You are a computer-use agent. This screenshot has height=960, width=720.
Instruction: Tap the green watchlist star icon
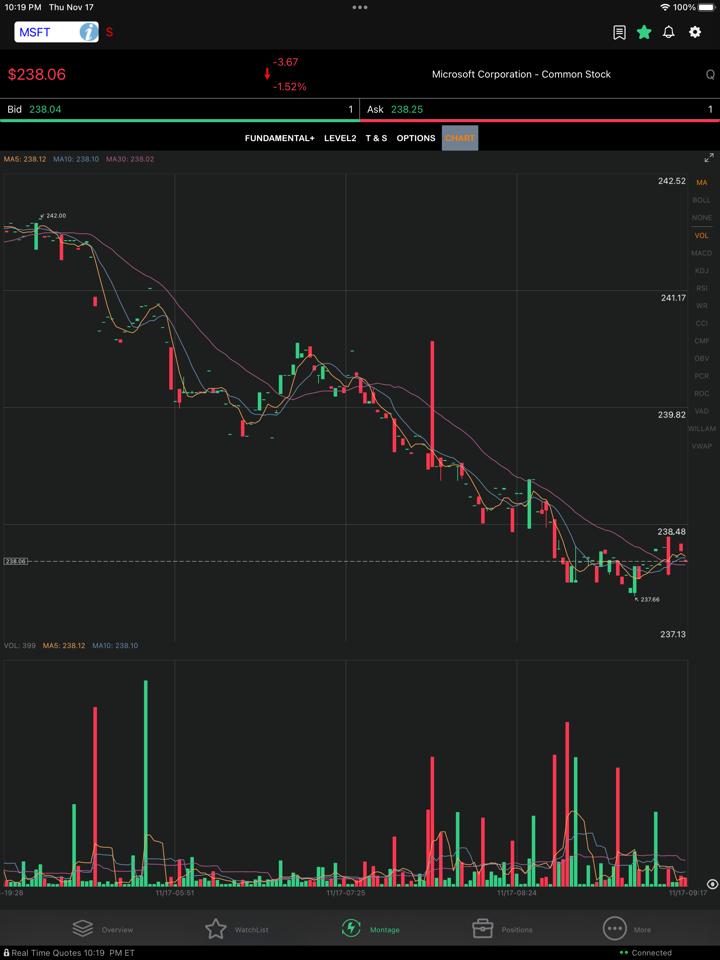(x=644, y=32)
